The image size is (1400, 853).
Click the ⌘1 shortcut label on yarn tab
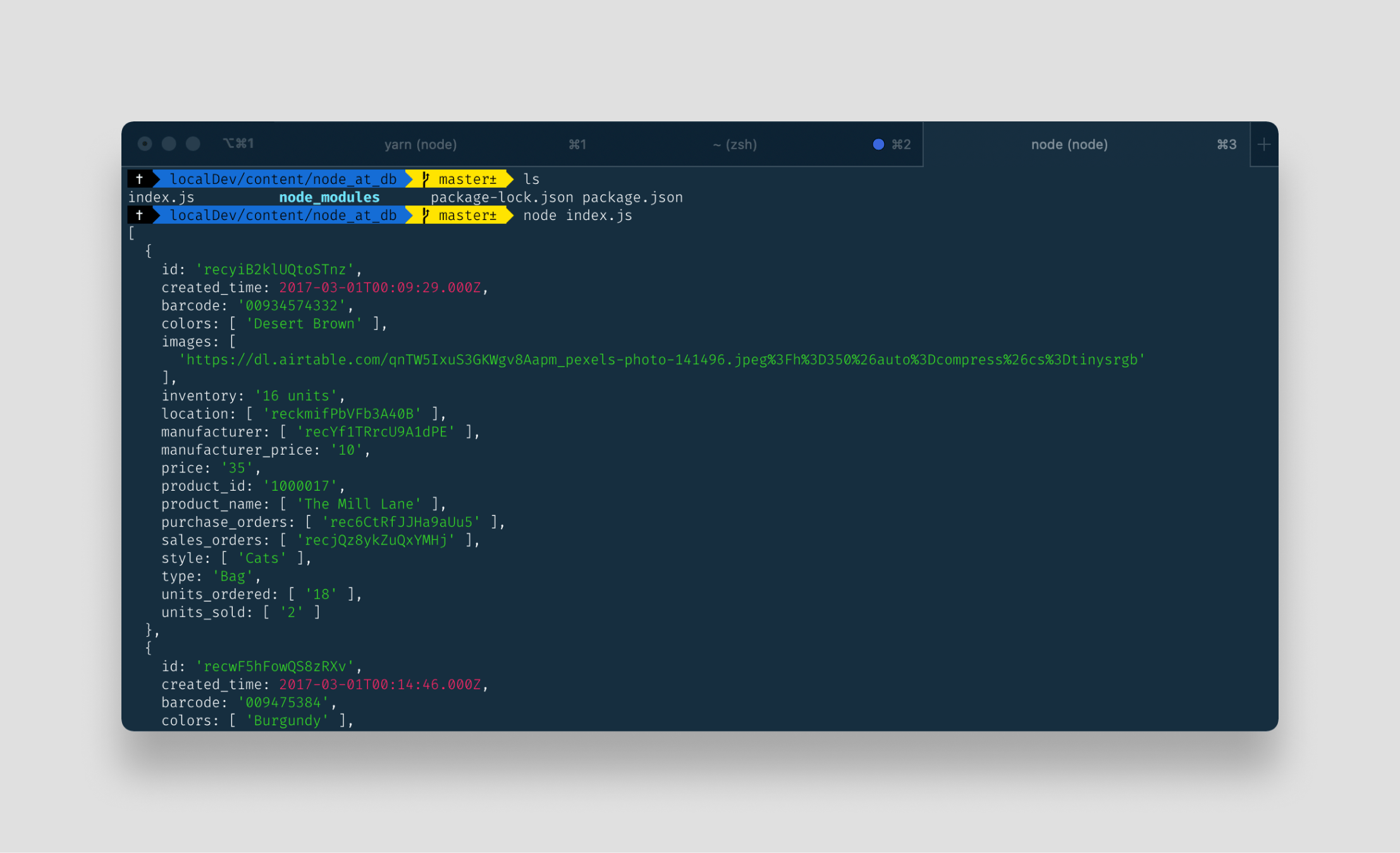point(577,144)
